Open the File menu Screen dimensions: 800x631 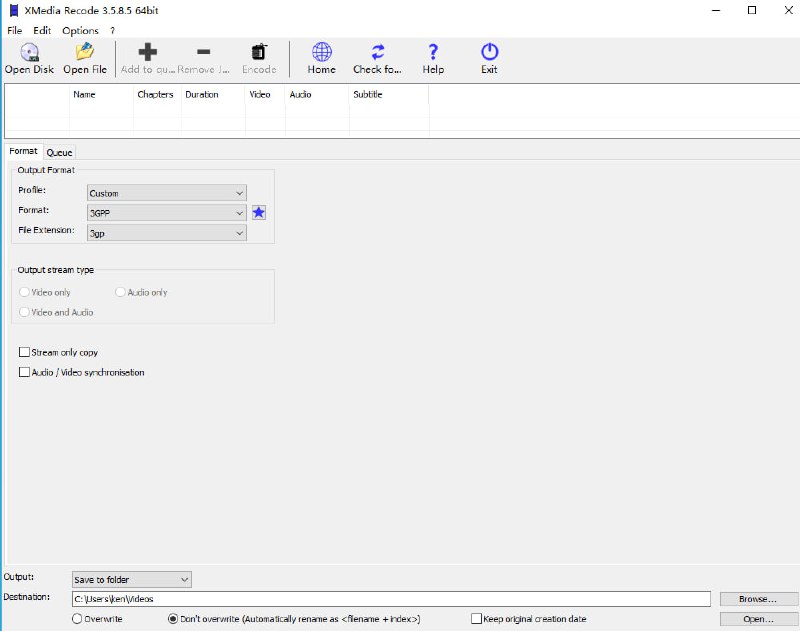pyautogui.click(x=14, y=31)
